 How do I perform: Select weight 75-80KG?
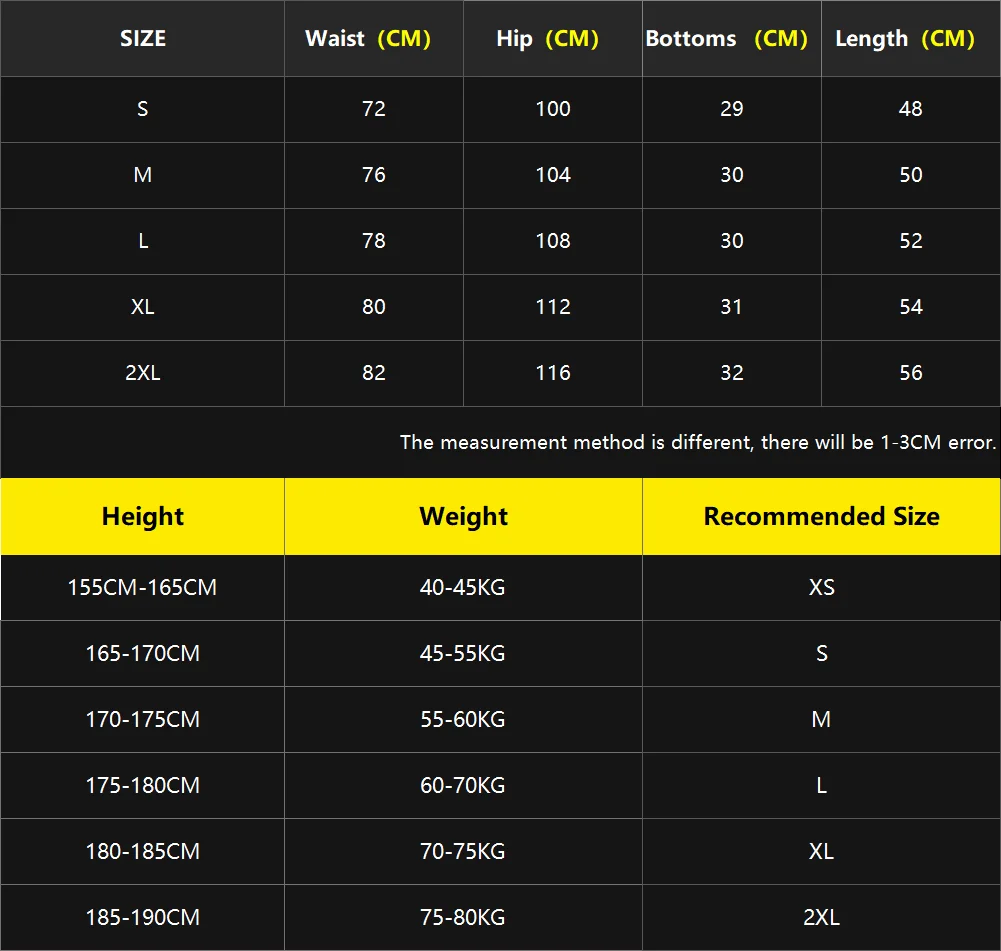(x=463, y=918)
